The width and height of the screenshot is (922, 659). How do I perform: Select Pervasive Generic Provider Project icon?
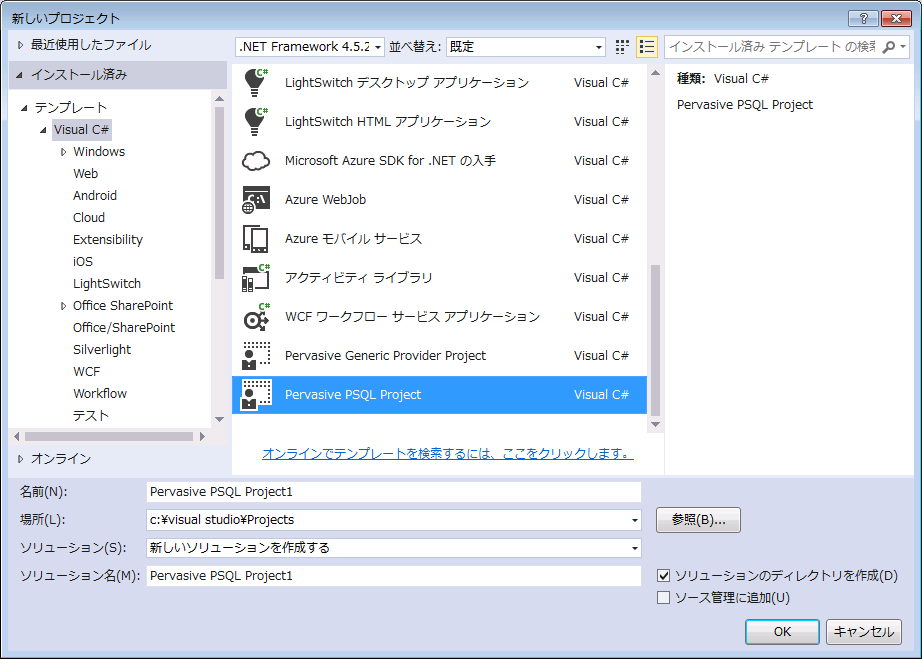(x=256, y=356)
